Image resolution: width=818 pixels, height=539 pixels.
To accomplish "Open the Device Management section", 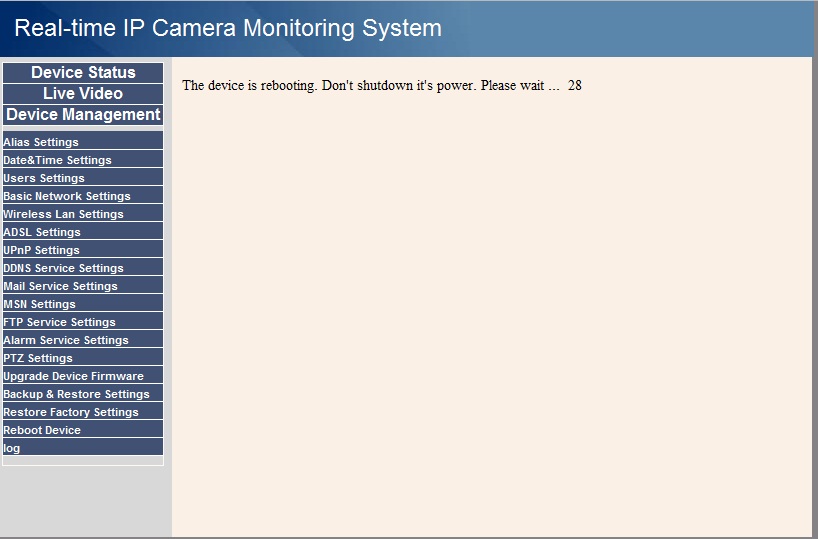I will coord(83,115).
